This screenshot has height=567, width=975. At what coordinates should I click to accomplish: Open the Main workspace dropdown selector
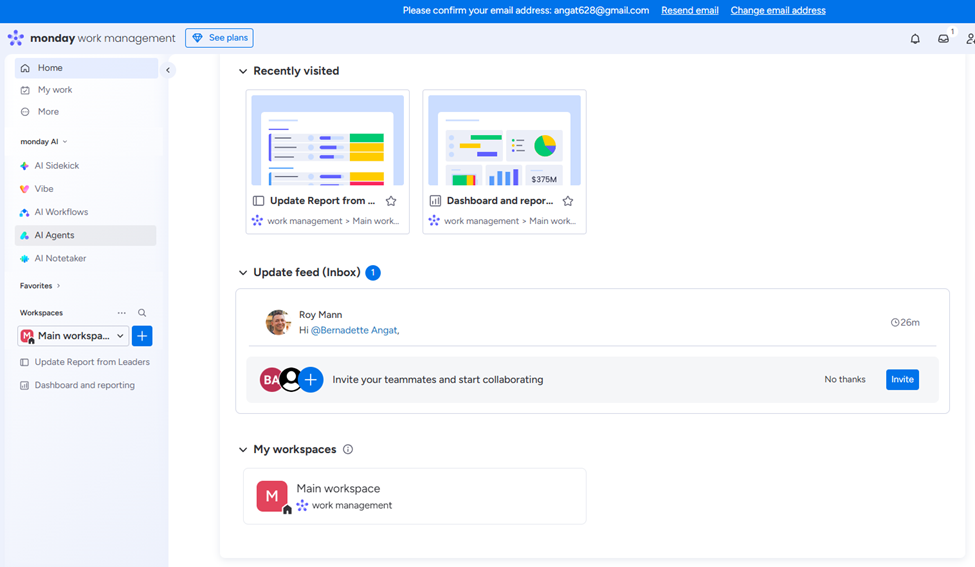click(73, 336)
